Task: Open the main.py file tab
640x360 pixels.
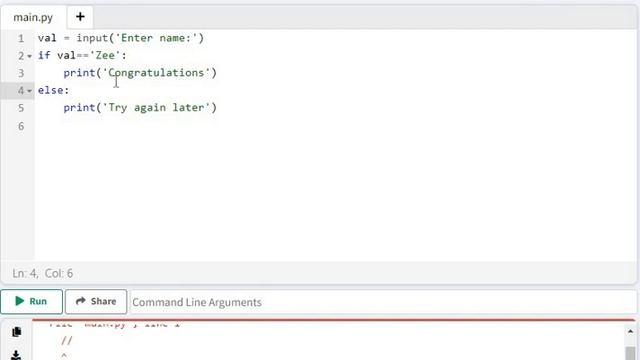Action: pos(33,18)
